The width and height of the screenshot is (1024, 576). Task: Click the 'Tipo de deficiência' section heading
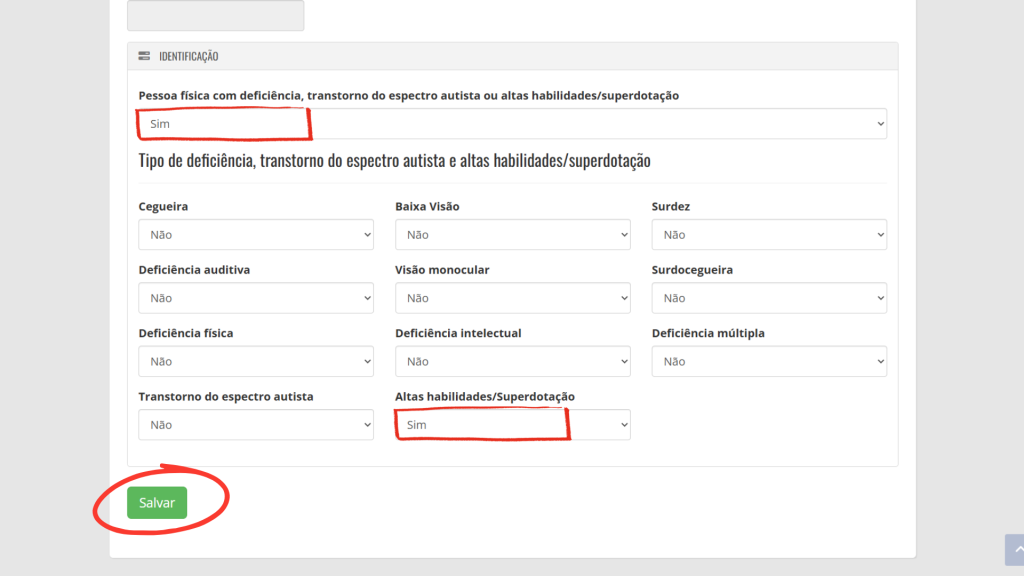(394, 161)
